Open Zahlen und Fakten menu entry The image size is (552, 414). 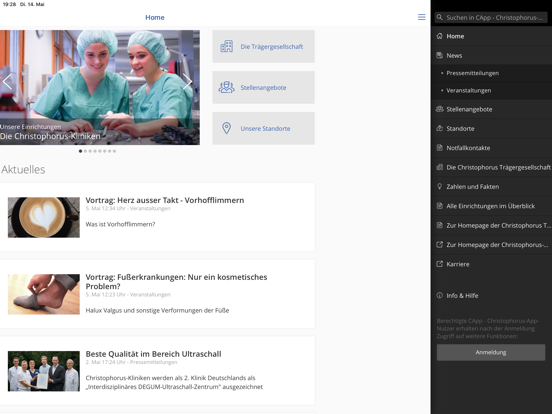(491, 187)
